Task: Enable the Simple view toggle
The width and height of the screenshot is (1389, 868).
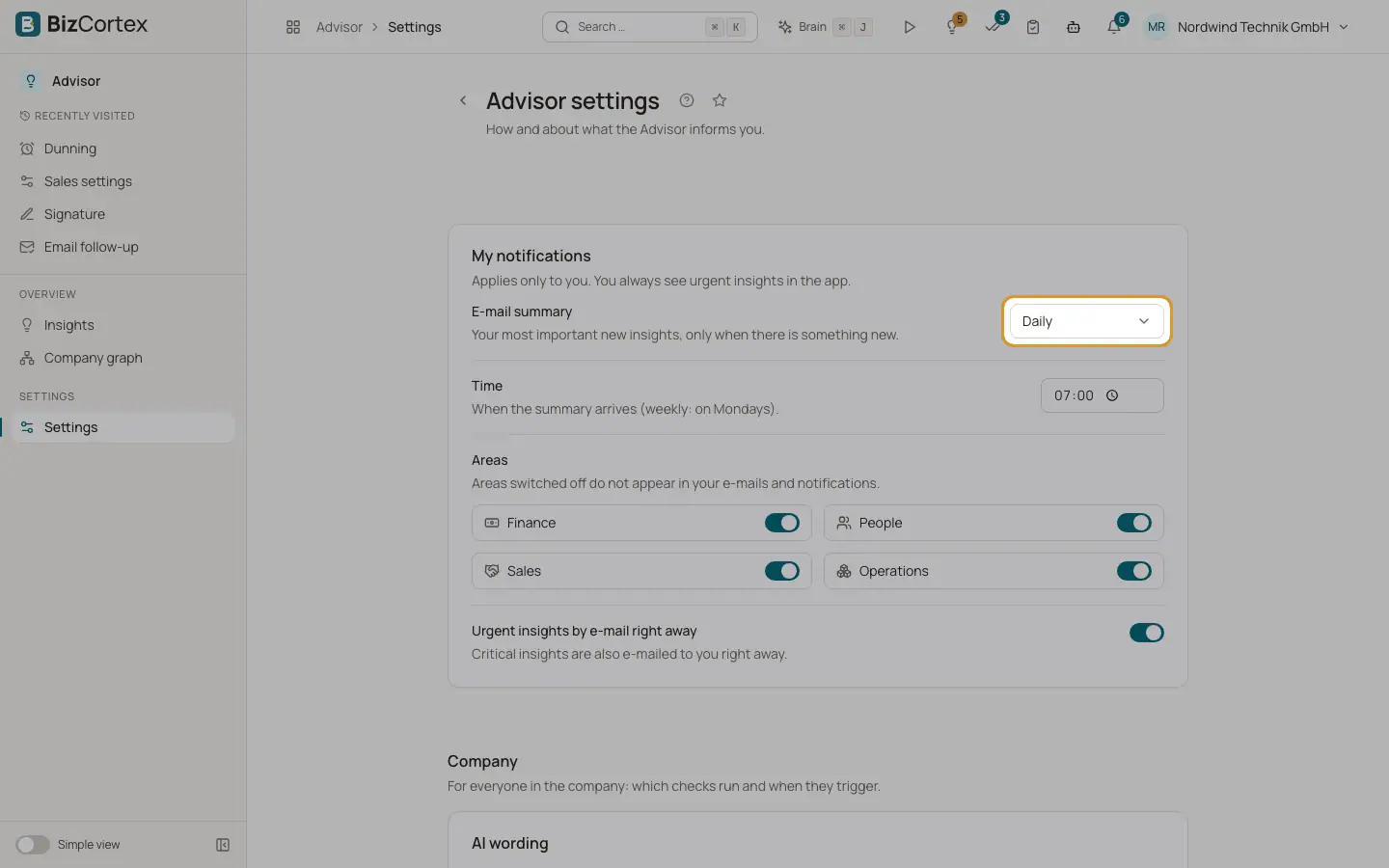Action: (33, 845)
